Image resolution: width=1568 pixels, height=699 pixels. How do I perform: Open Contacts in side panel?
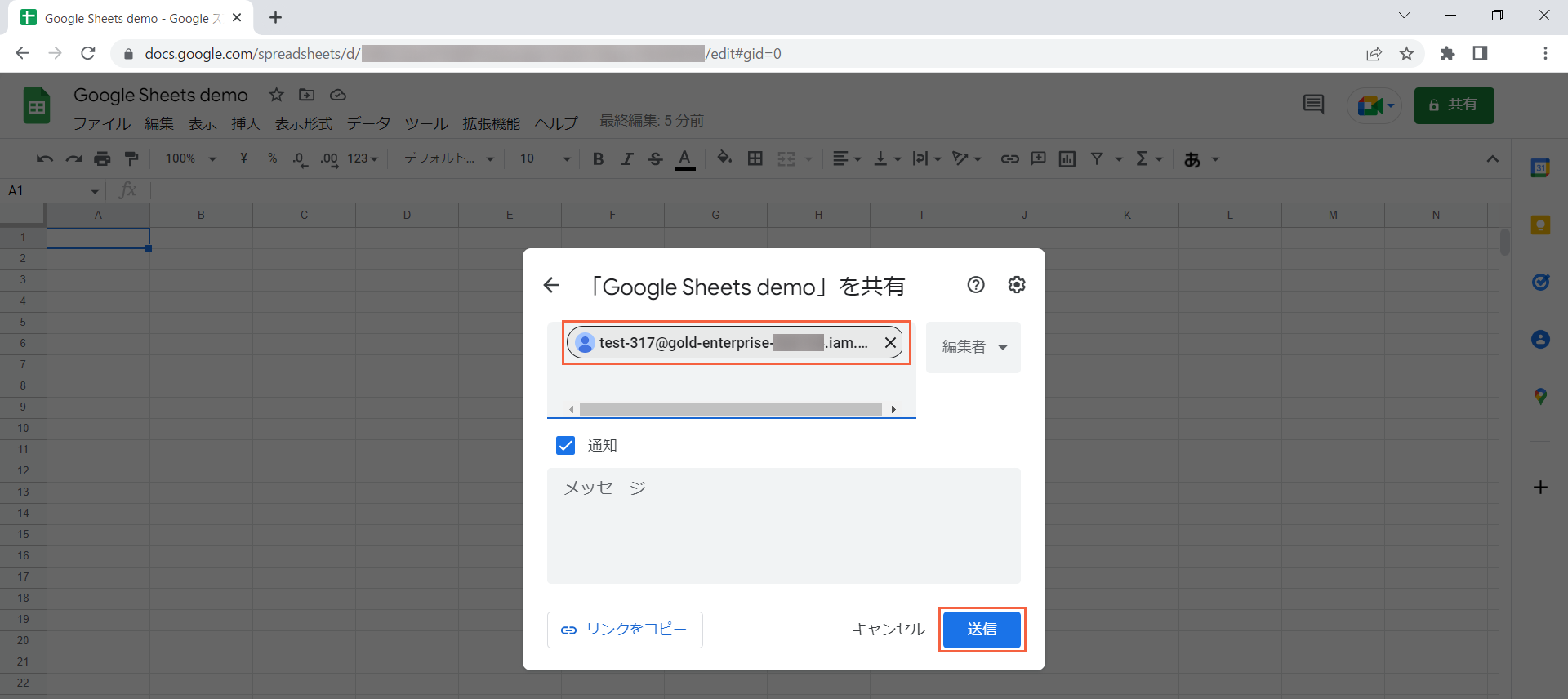1540,339
